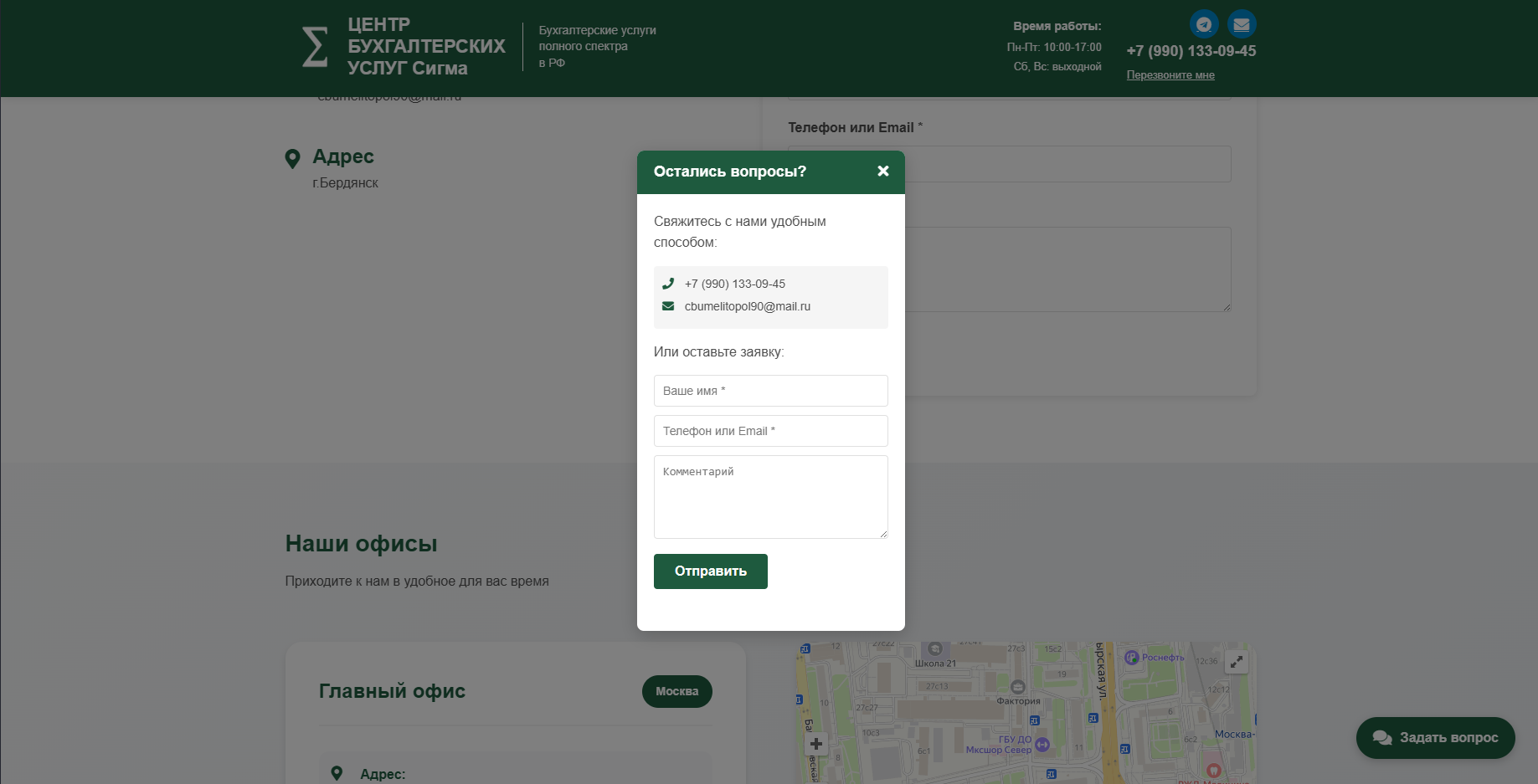Click the "Главный офис" title
This screenshot has height=784, width=1538.
[x=392, y=691]
